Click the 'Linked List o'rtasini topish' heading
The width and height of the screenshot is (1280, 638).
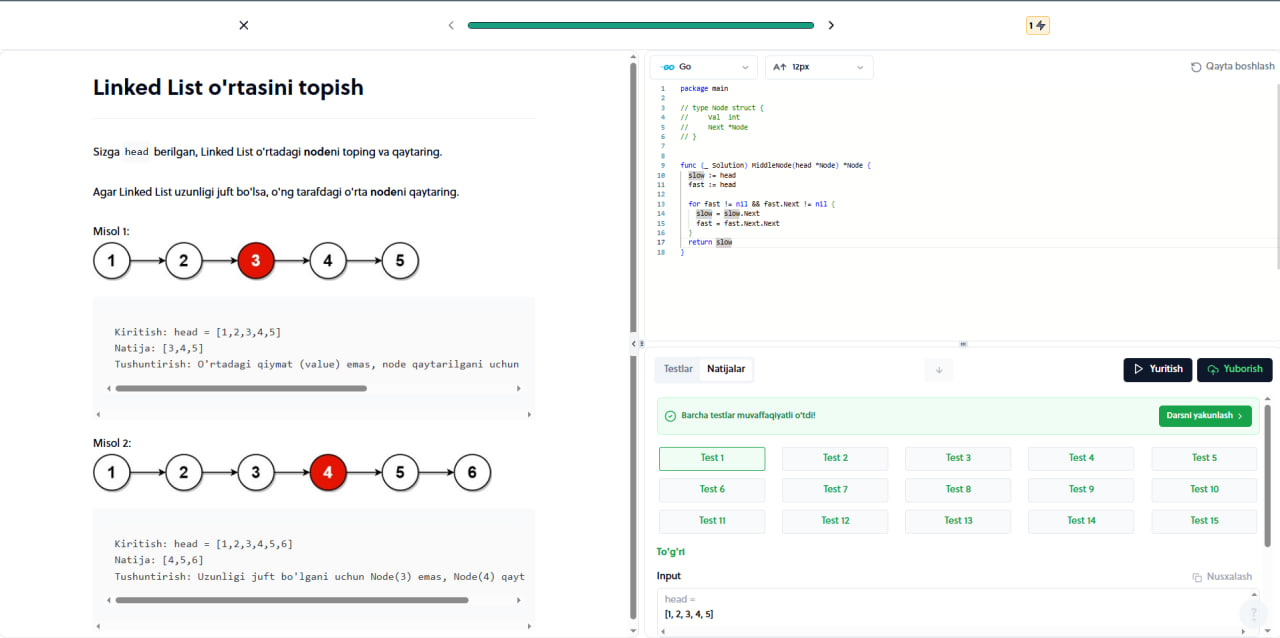[x=228, y=87]
